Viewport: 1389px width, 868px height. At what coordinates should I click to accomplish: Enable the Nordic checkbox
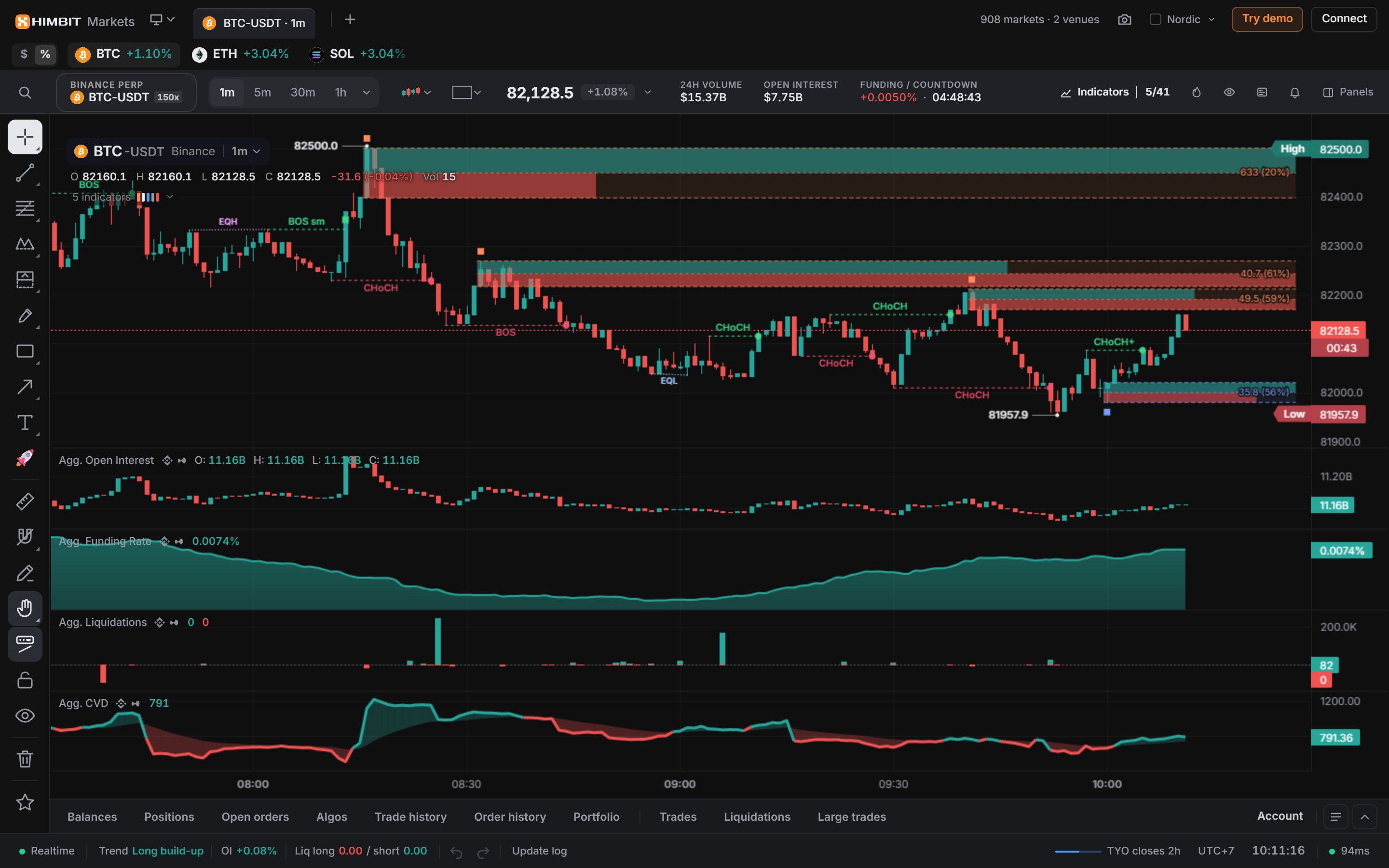pos(1156,19)
